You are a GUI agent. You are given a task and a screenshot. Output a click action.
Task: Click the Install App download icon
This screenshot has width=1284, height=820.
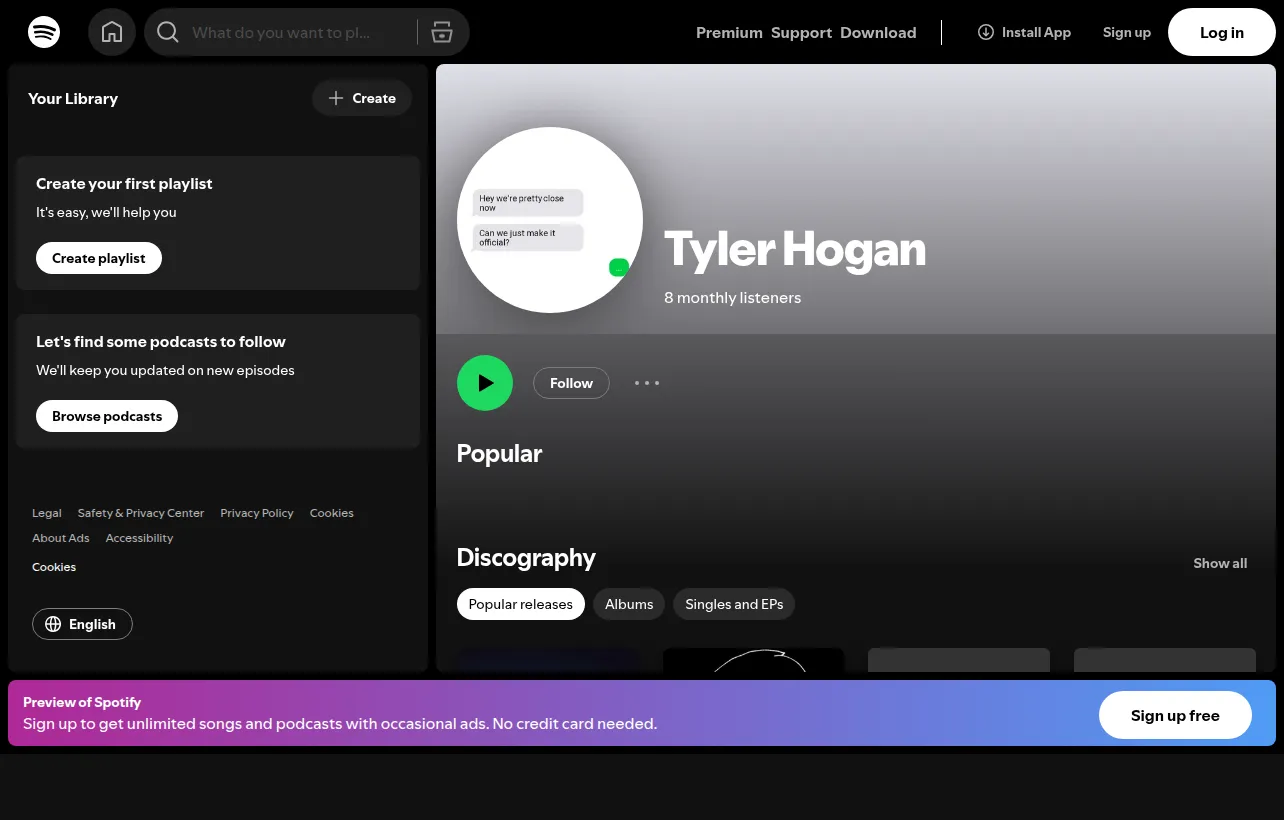coord(985,32)
